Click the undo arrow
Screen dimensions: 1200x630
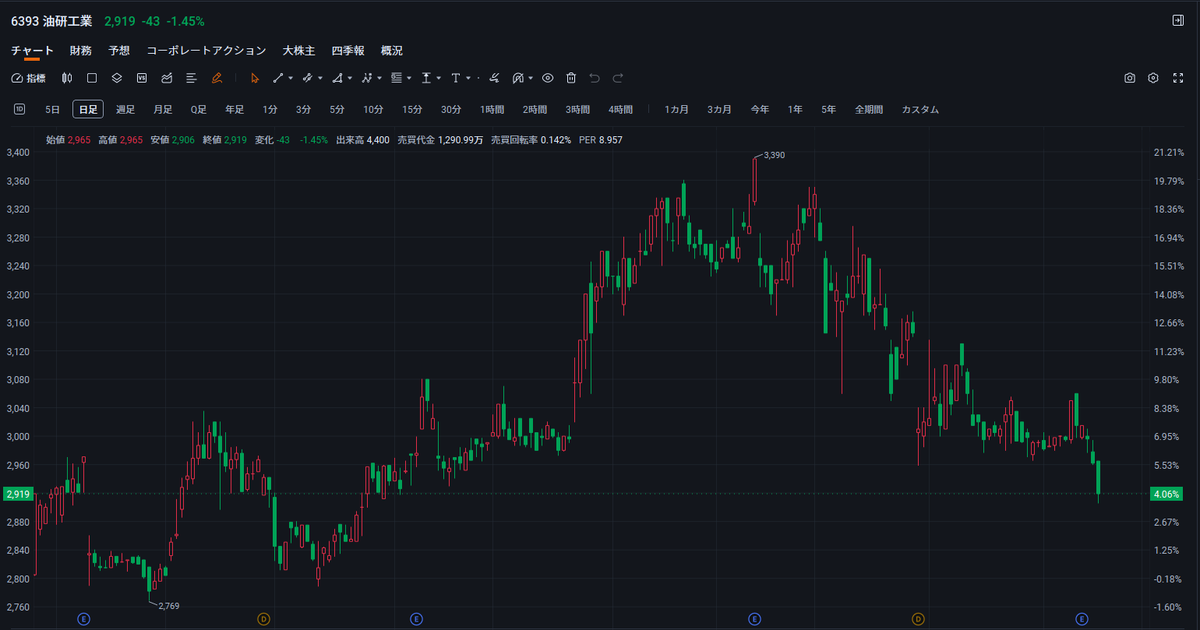tap(594, 78)
